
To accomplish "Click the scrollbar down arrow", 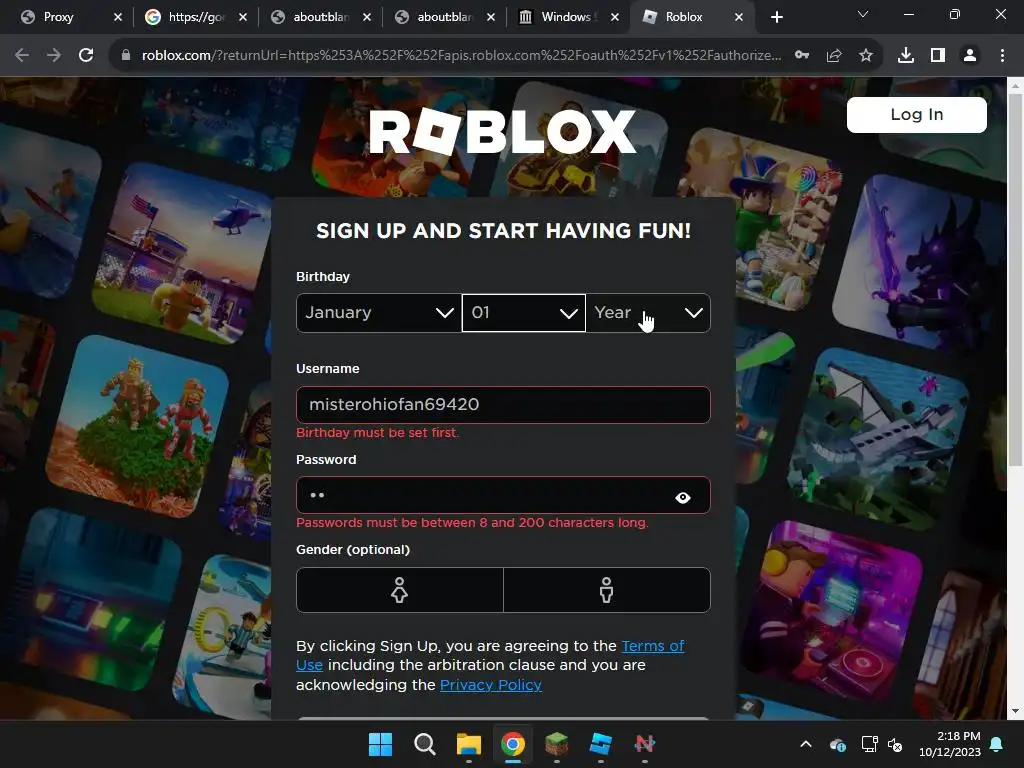I will [1015, 711].
